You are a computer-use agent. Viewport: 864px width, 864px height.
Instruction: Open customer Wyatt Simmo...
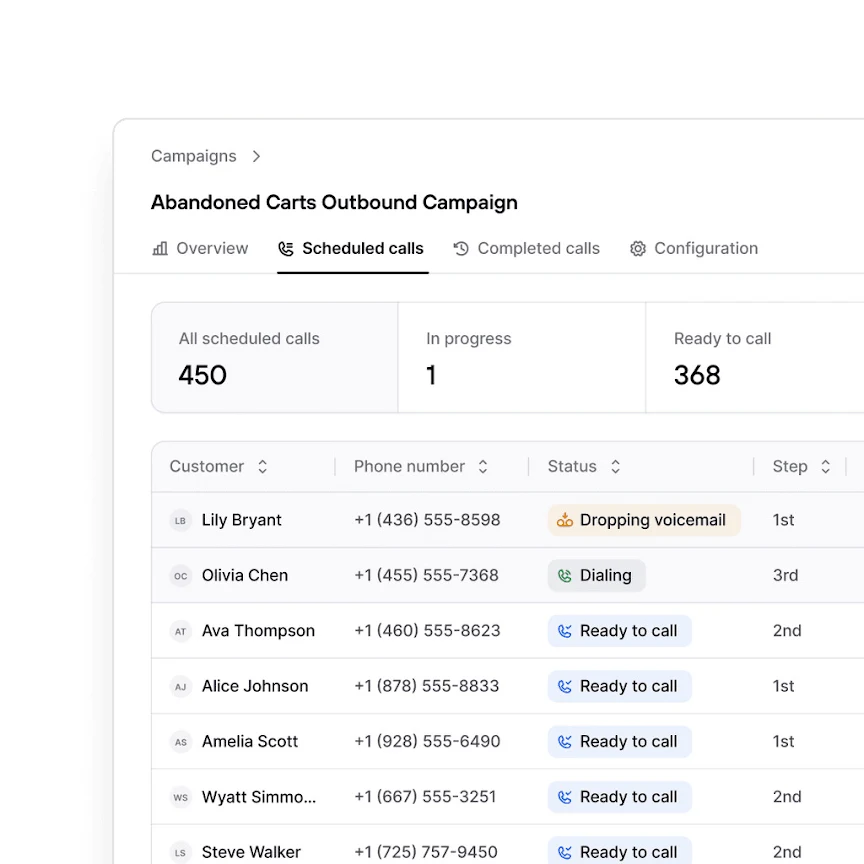[x=259, y=797]
